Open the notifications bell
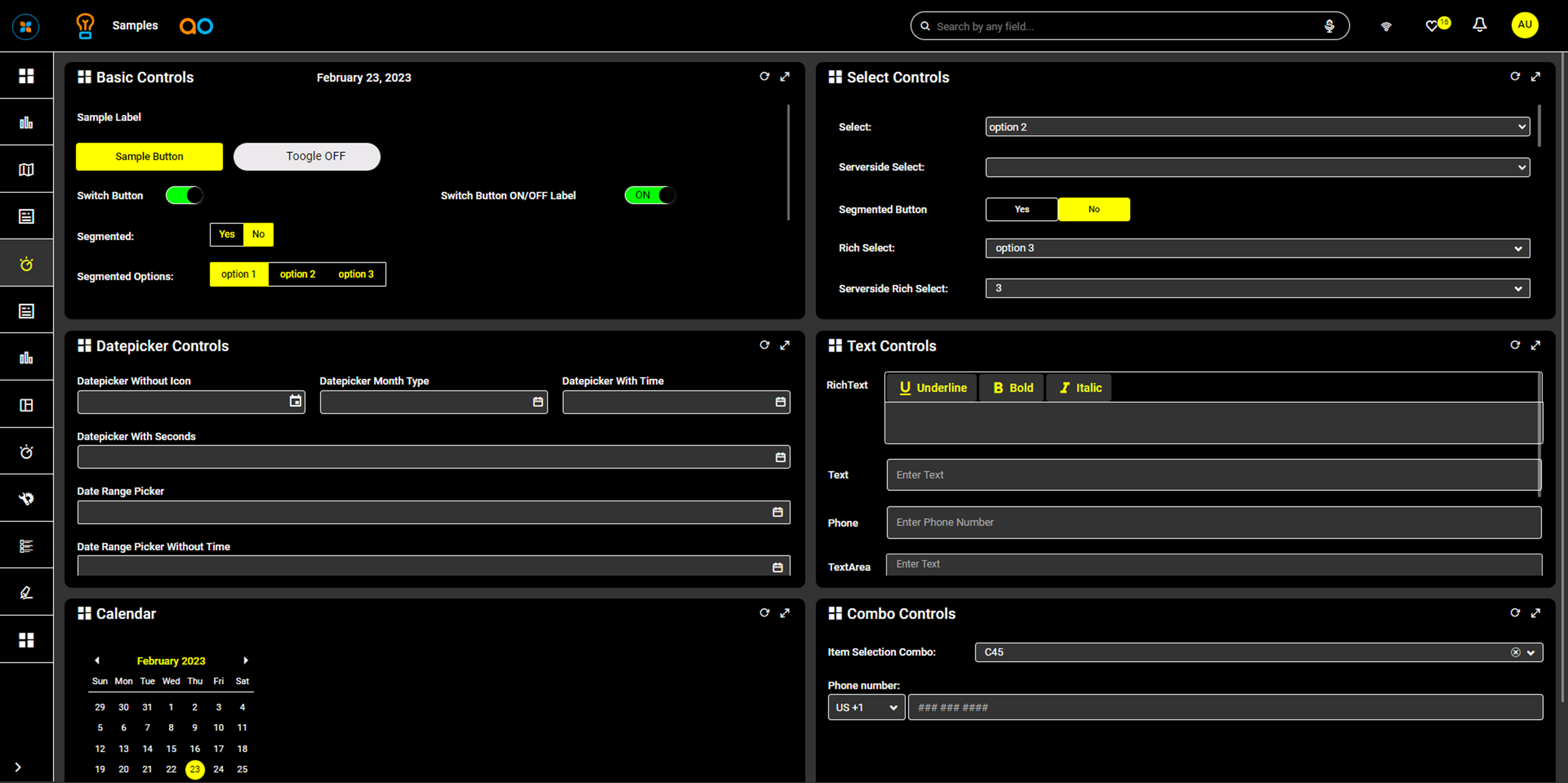The width and height of the screenshot is (1568, 783). pyautogui.click(x=1480, y=25)
